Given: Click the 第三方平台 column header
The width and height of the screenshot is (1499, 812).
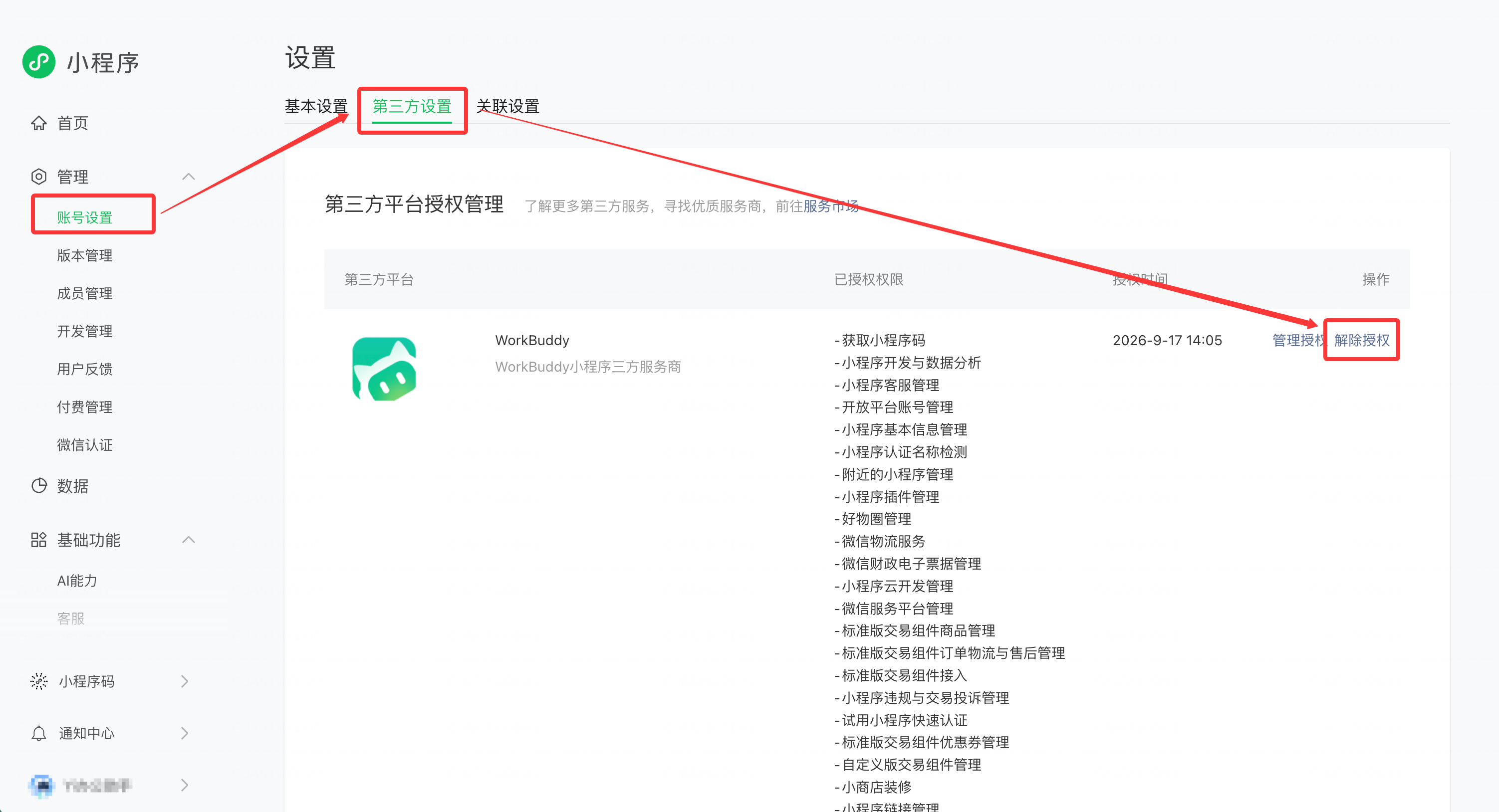Looking at the screenshot, I should (x=379, y=279).
